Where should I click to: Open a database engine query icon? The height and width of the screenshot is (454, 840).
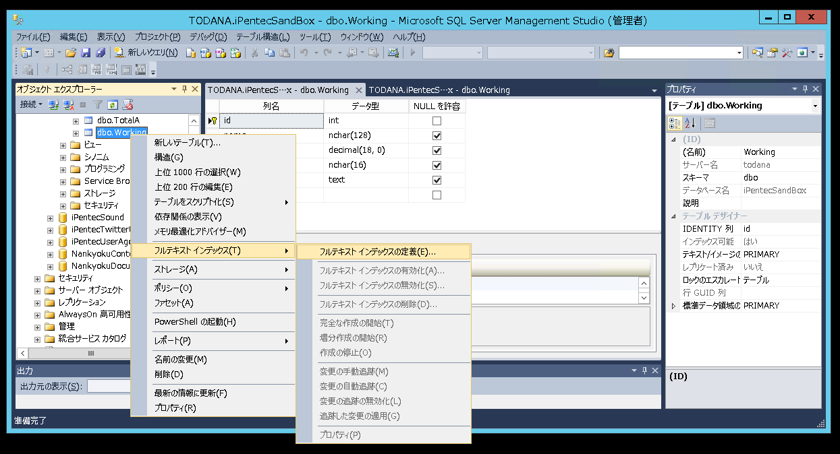coord(191,53)
